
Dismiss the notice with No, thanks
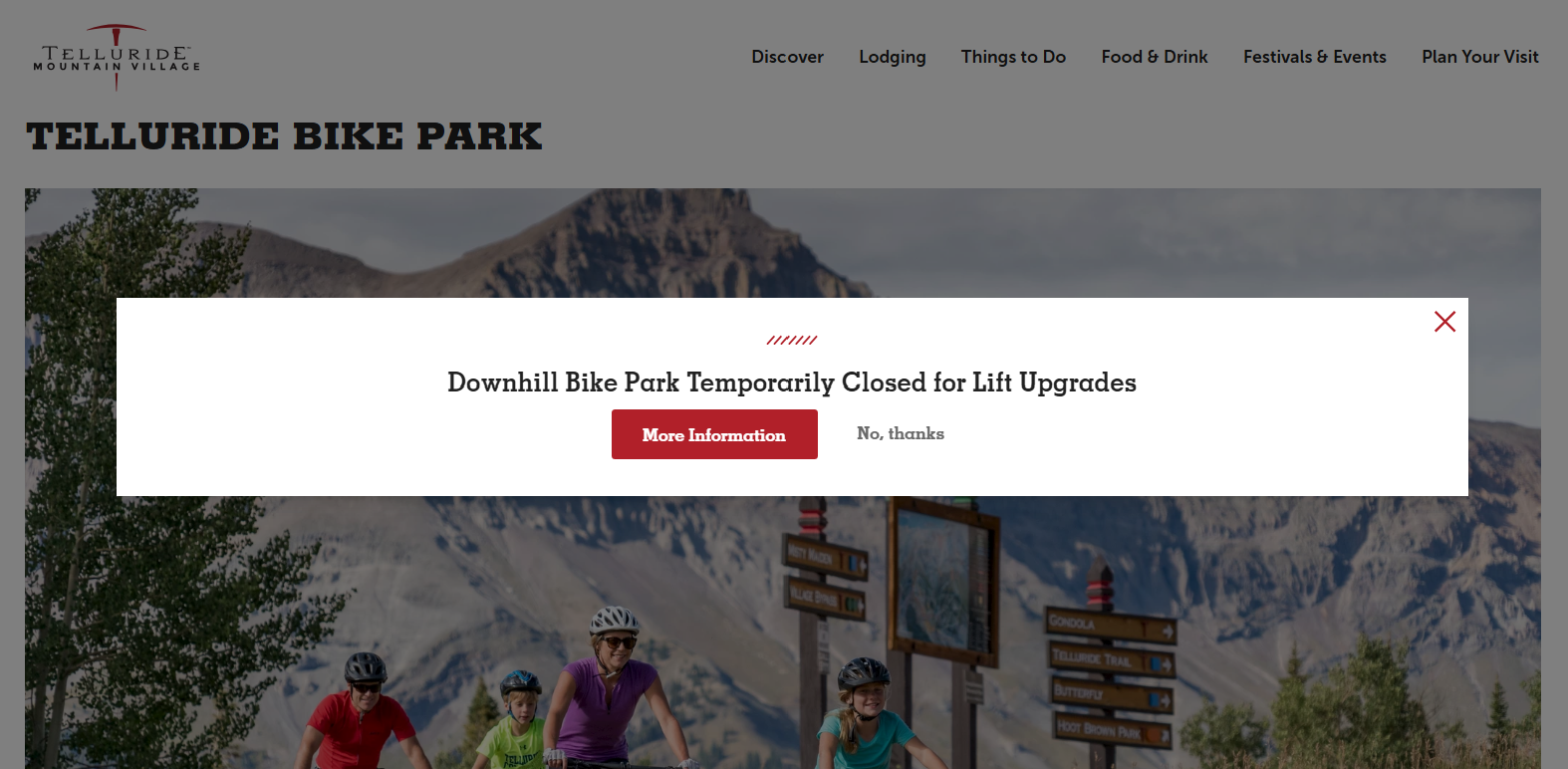[x=901, y=433]
